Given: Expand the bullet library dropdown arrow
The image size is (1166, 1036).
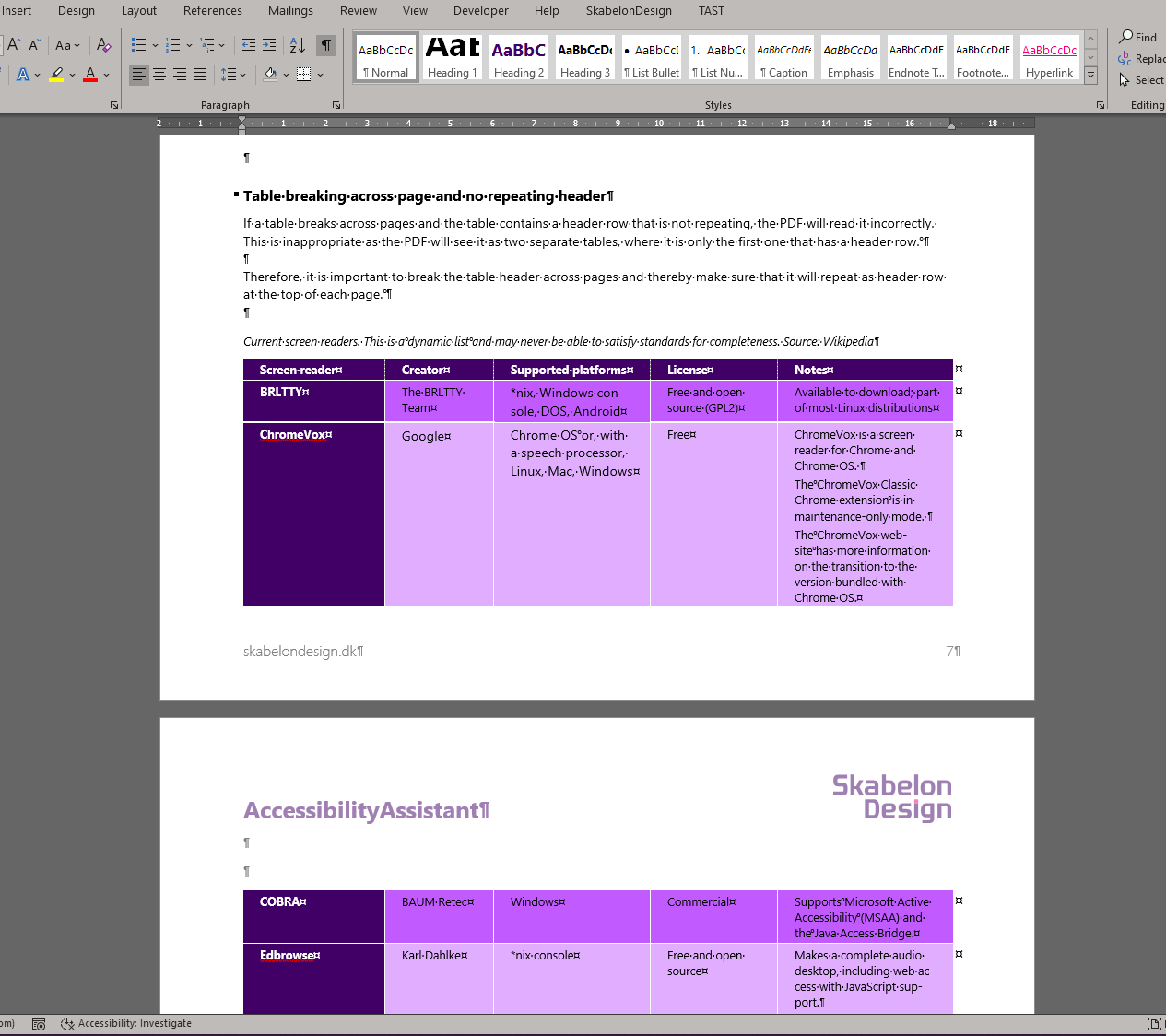Looking at the screenshot, I should tap(155, 45).
